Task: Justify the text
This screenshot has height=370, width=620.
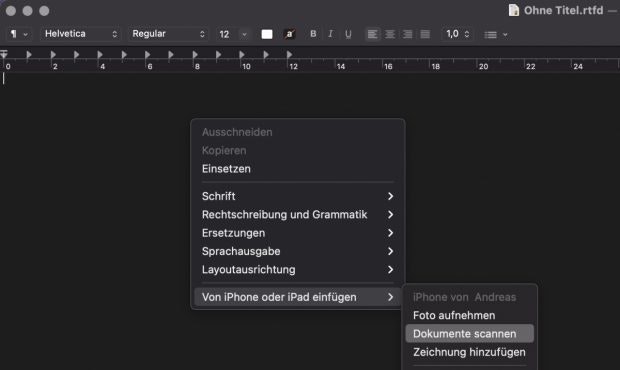Action: tap(425, 34)
